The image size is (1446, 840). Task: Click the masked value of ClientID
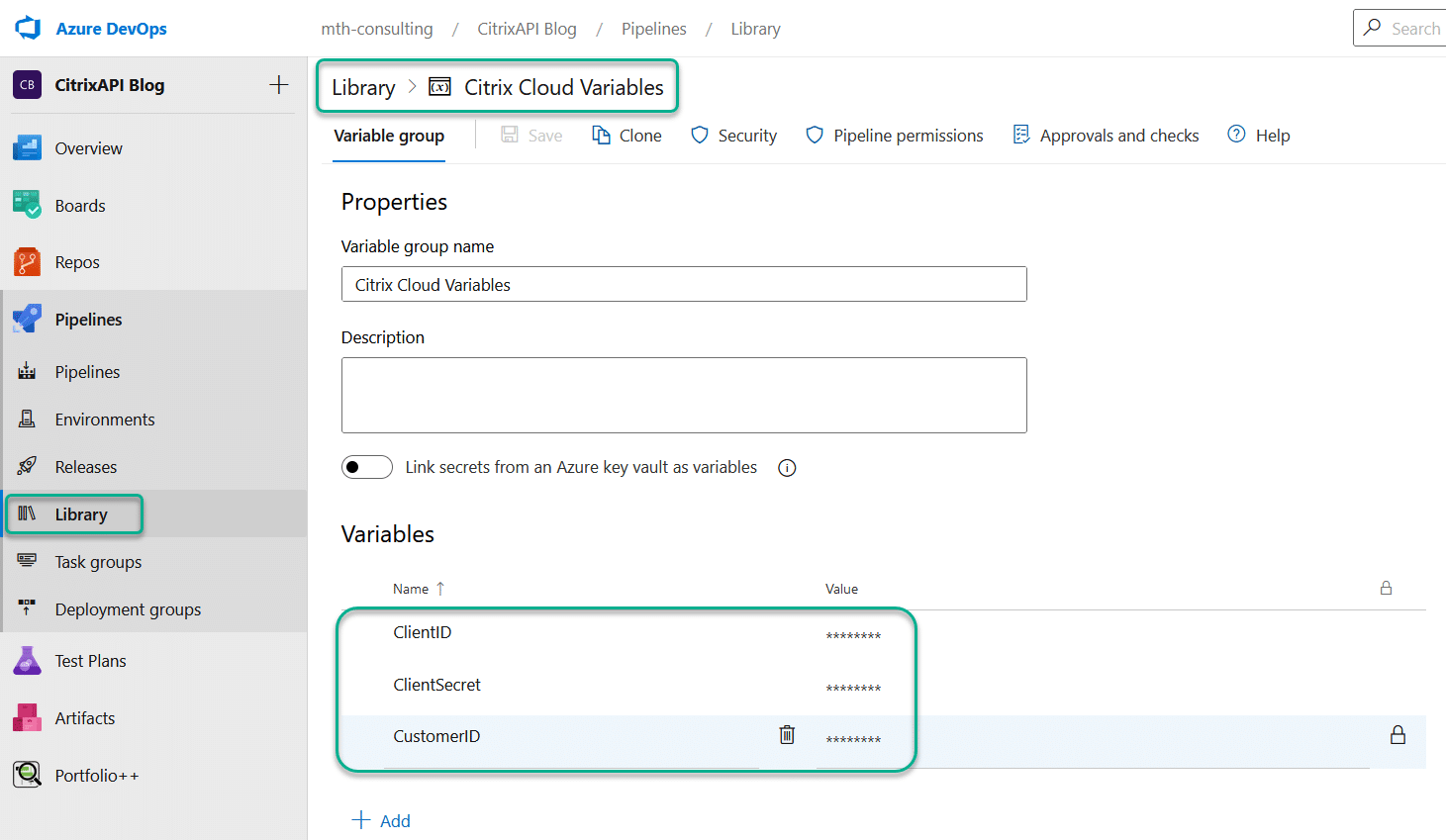[x=853, y=636]
